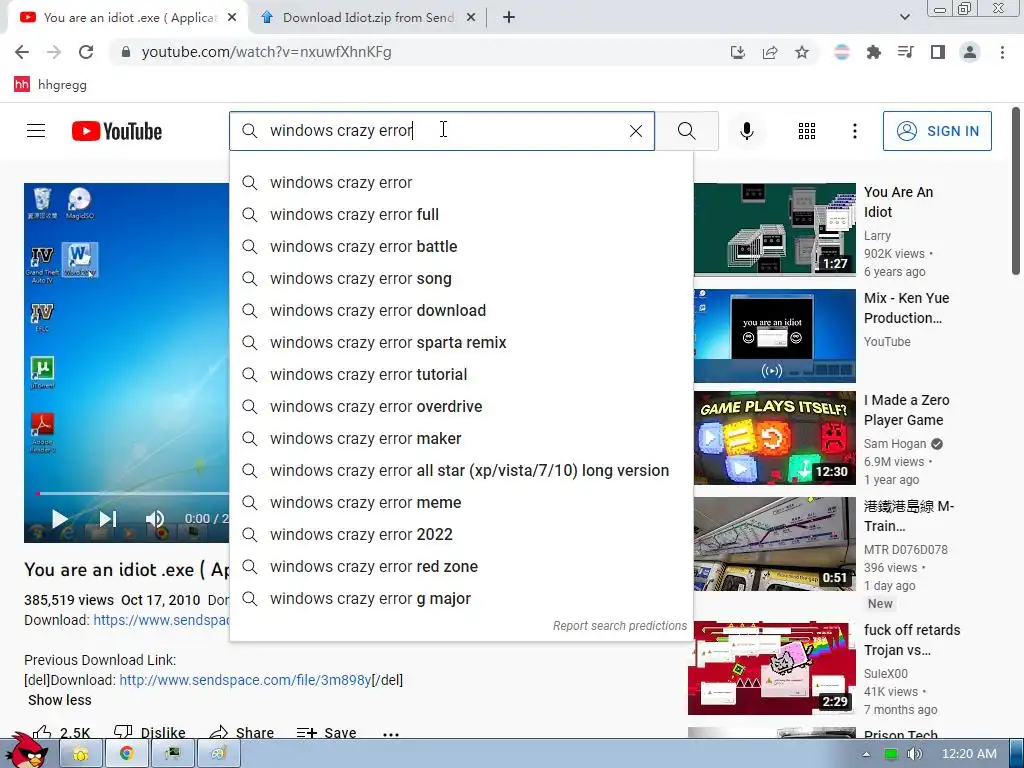Click the Dislike button
This screenshot has height=768, width=1024.
pos(150,733)
